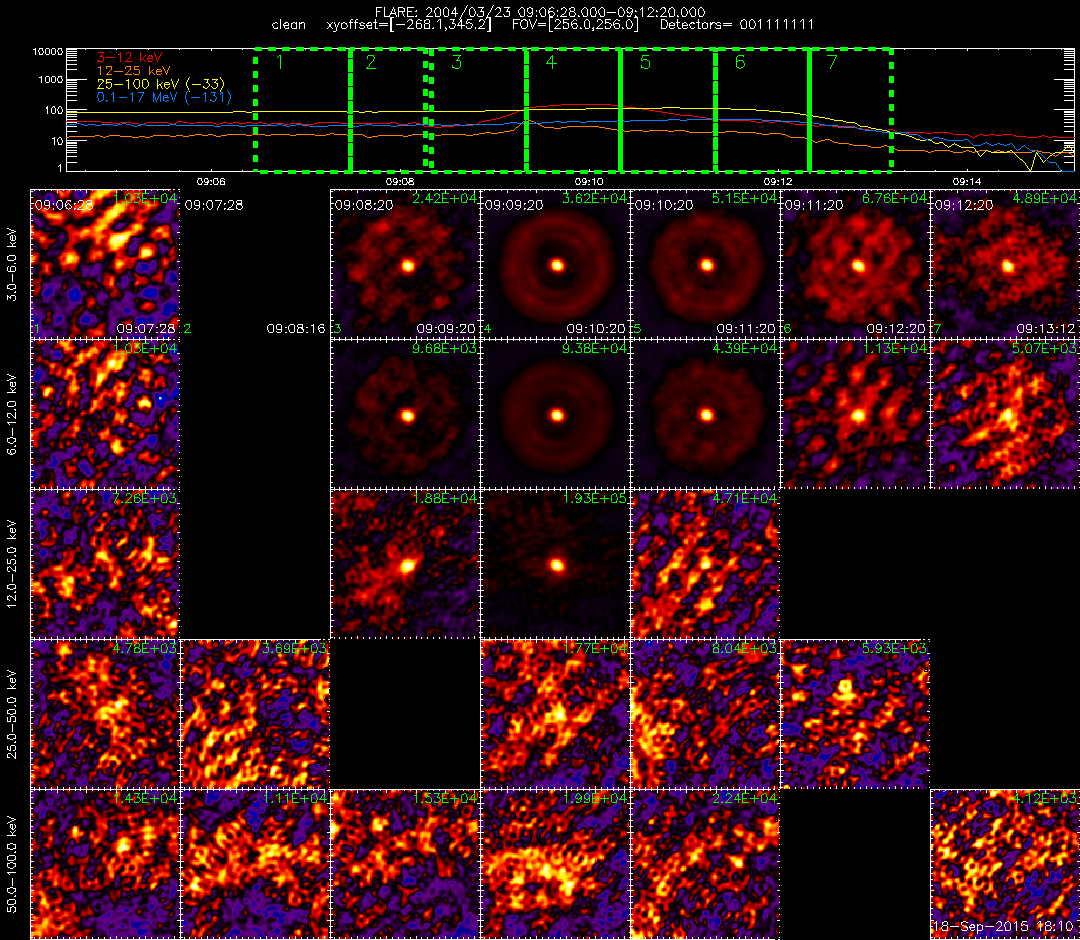The height and width of the screenshot is (940, 1080).
Task: Click interval marker 5 on the light curve
Action: (x=645, y=62)
